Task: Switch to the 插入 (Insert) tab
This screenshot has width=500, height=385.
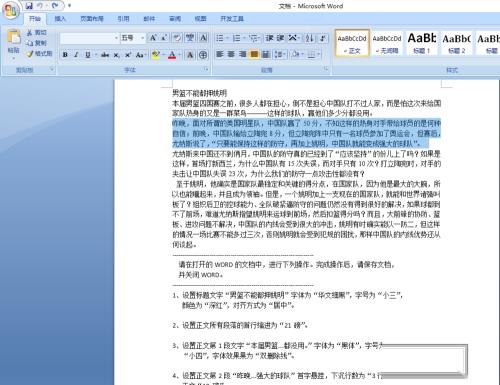Action: coord(60,19)
